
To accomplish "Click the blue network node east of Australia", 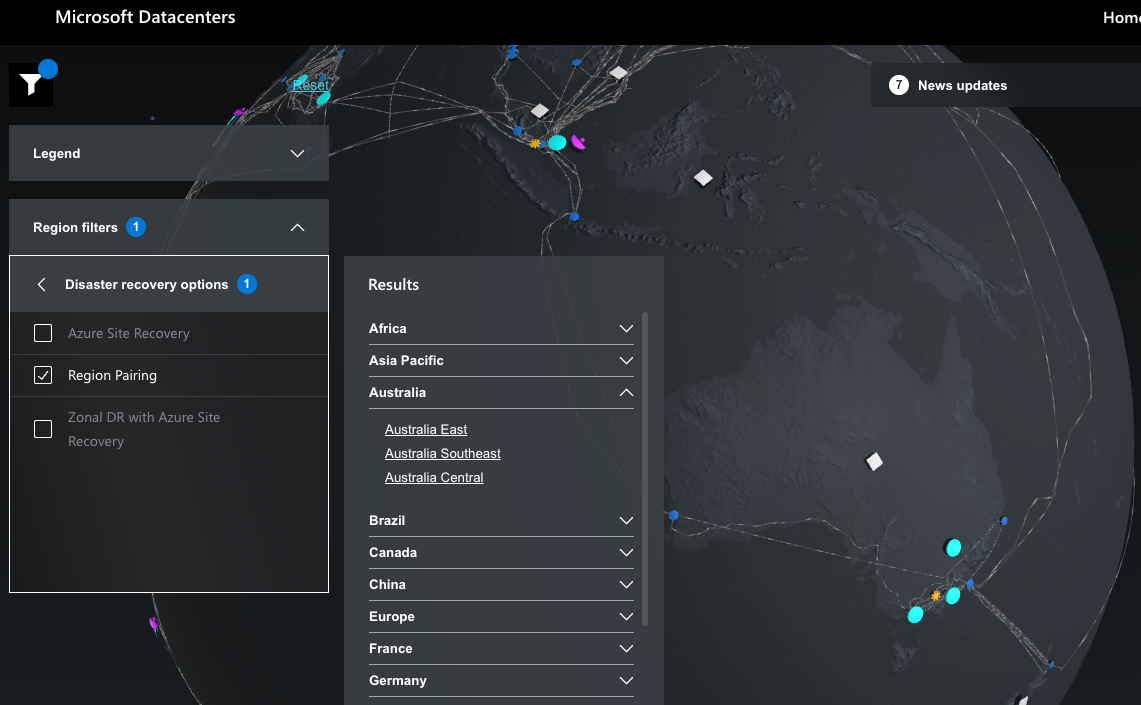I will (1003, 520).
